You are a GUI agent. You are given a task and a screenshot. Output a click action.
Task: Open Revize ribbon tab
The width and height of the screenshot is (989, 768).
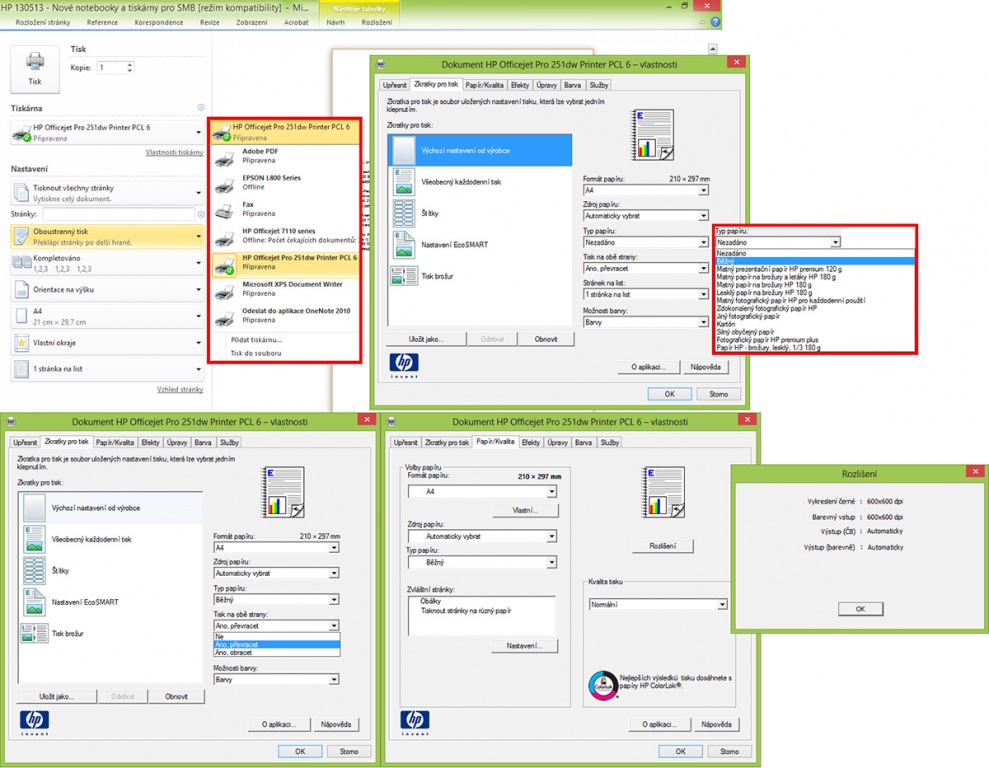[209, 22]
